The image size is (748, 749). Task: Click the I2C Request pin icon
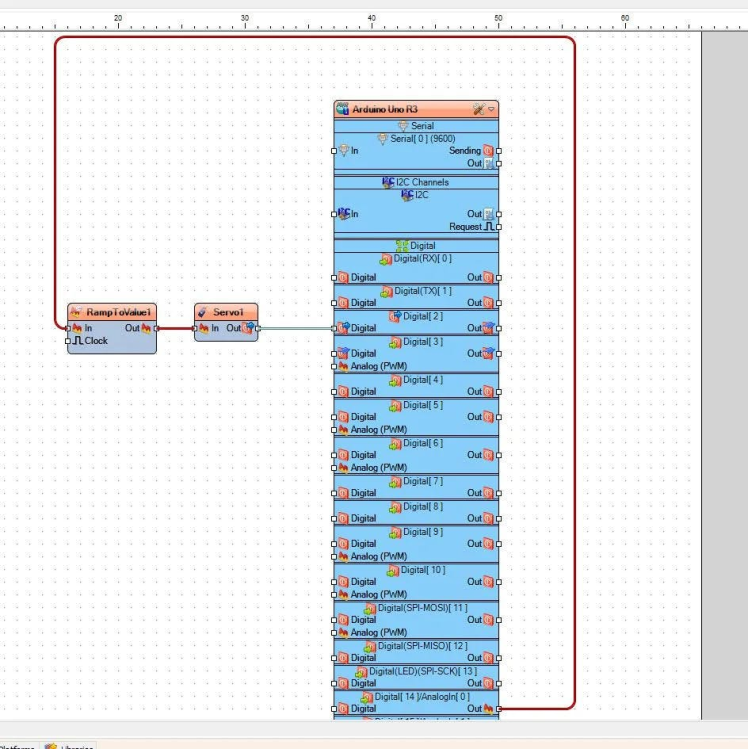pos(488,227)
